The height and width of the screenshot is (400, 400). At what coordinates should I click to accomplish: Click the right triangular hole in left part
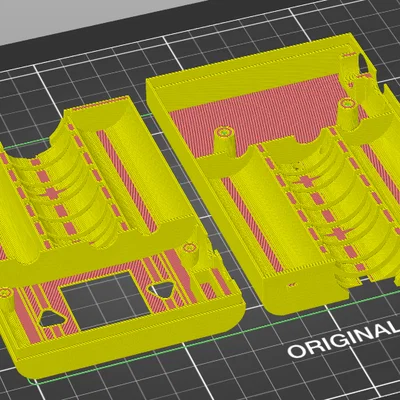(x=162, y=290)
